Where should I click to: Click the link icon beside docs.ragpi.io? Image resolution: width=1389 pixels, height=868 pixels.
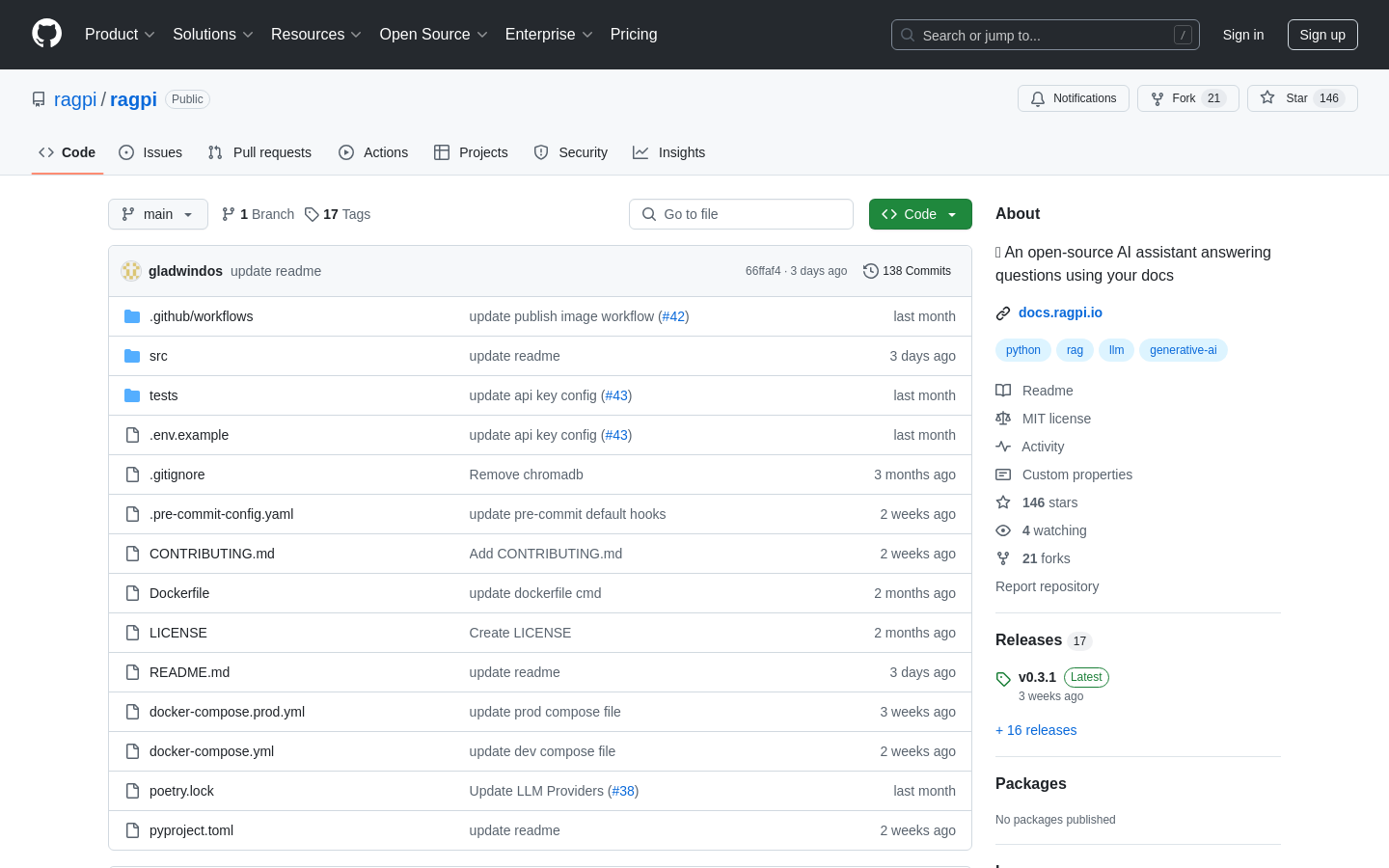(x=1003, y=312)
